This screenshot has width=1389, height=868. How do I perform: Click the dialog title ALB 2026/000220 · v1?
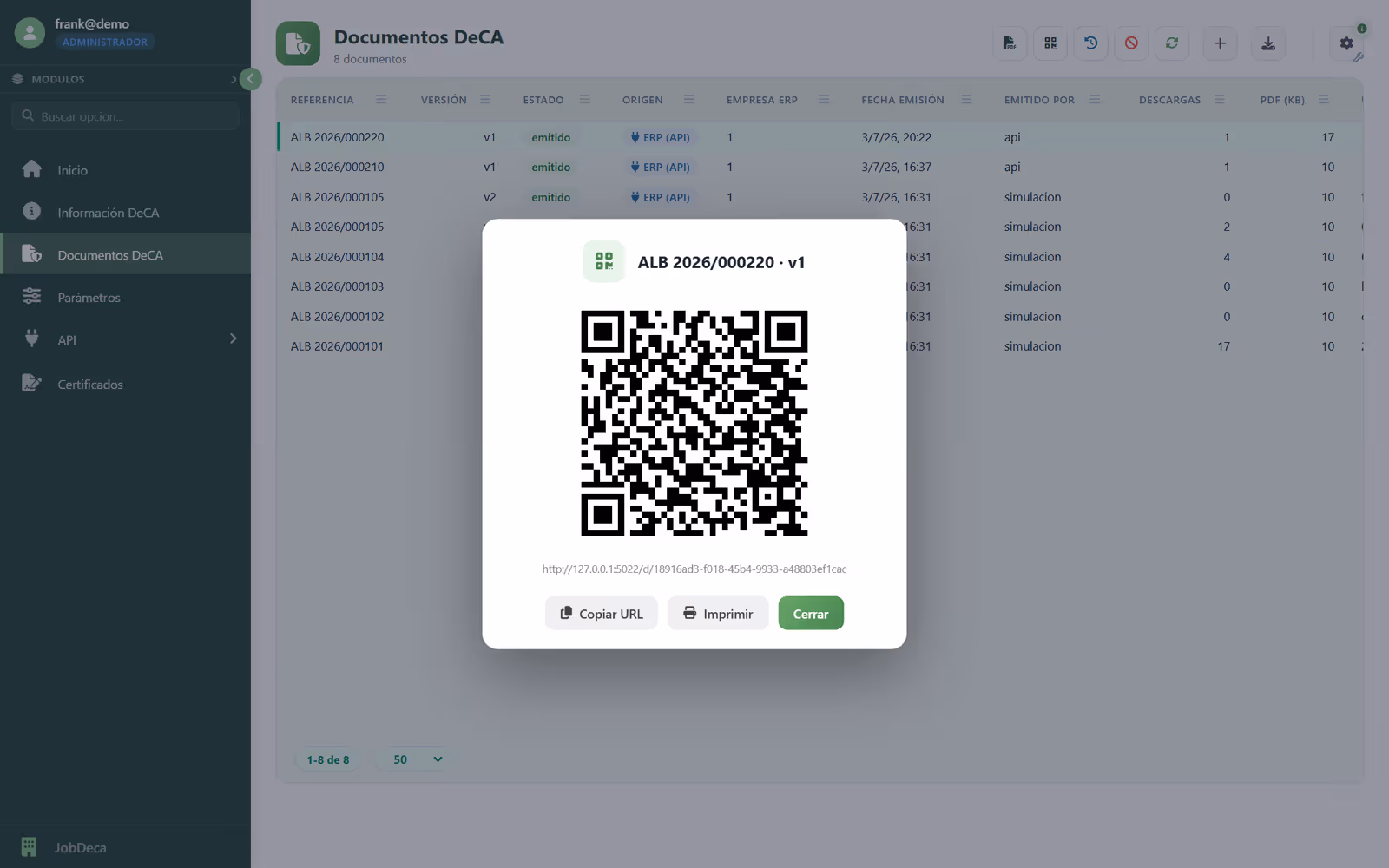721,262
